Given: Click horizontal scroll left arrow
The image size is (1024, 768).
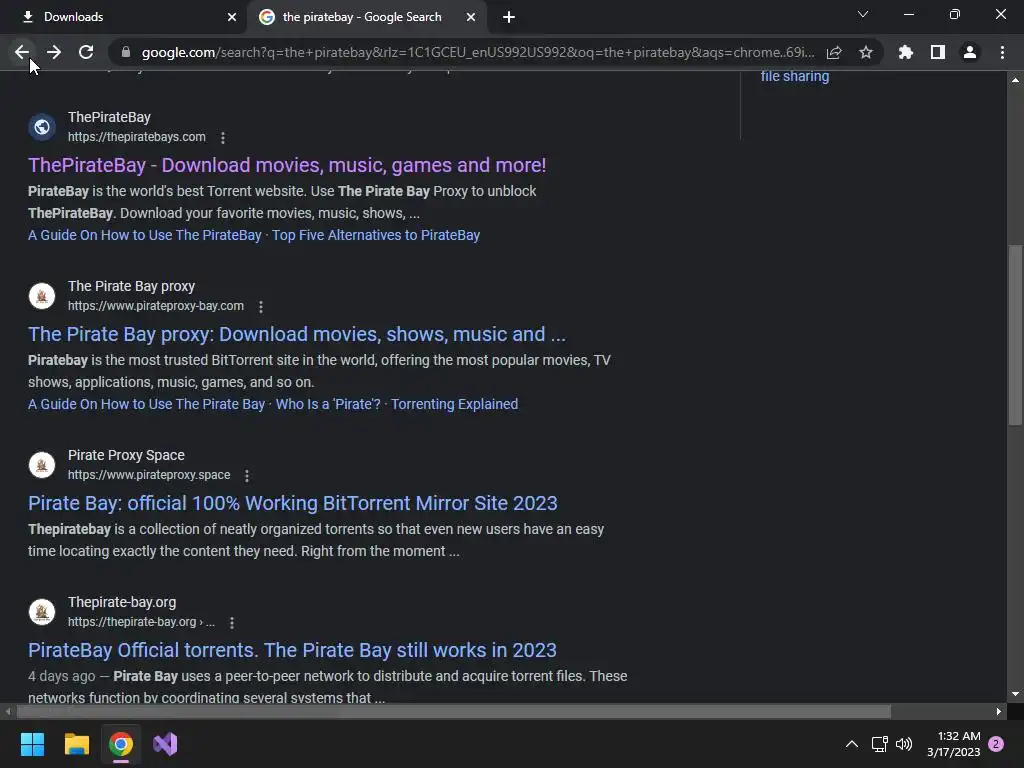Looking at the screenshot, I should 8,711.
